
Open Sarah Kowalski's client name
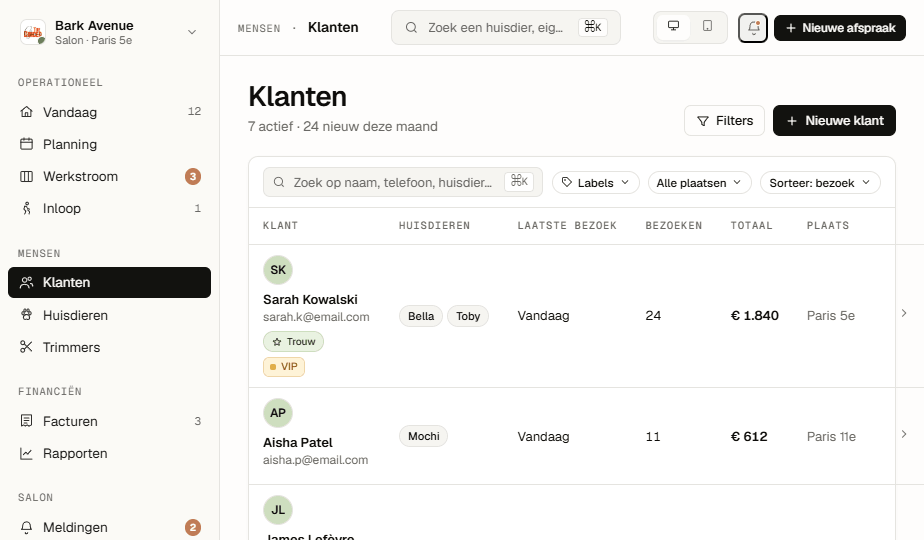(x=310, y=299)
